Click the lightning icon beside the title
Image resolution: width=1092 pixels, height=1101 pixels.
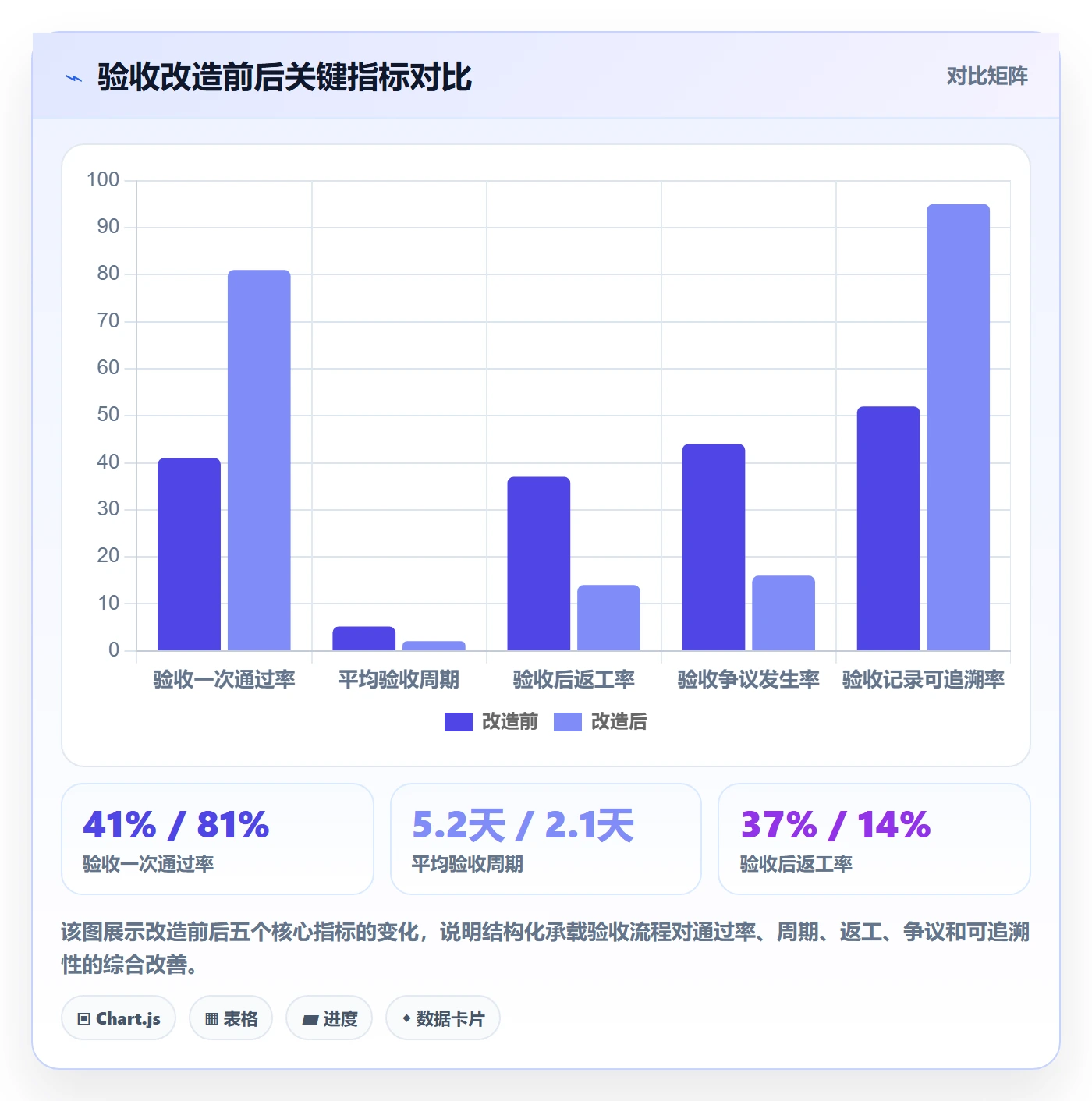(x=74, y=78)
